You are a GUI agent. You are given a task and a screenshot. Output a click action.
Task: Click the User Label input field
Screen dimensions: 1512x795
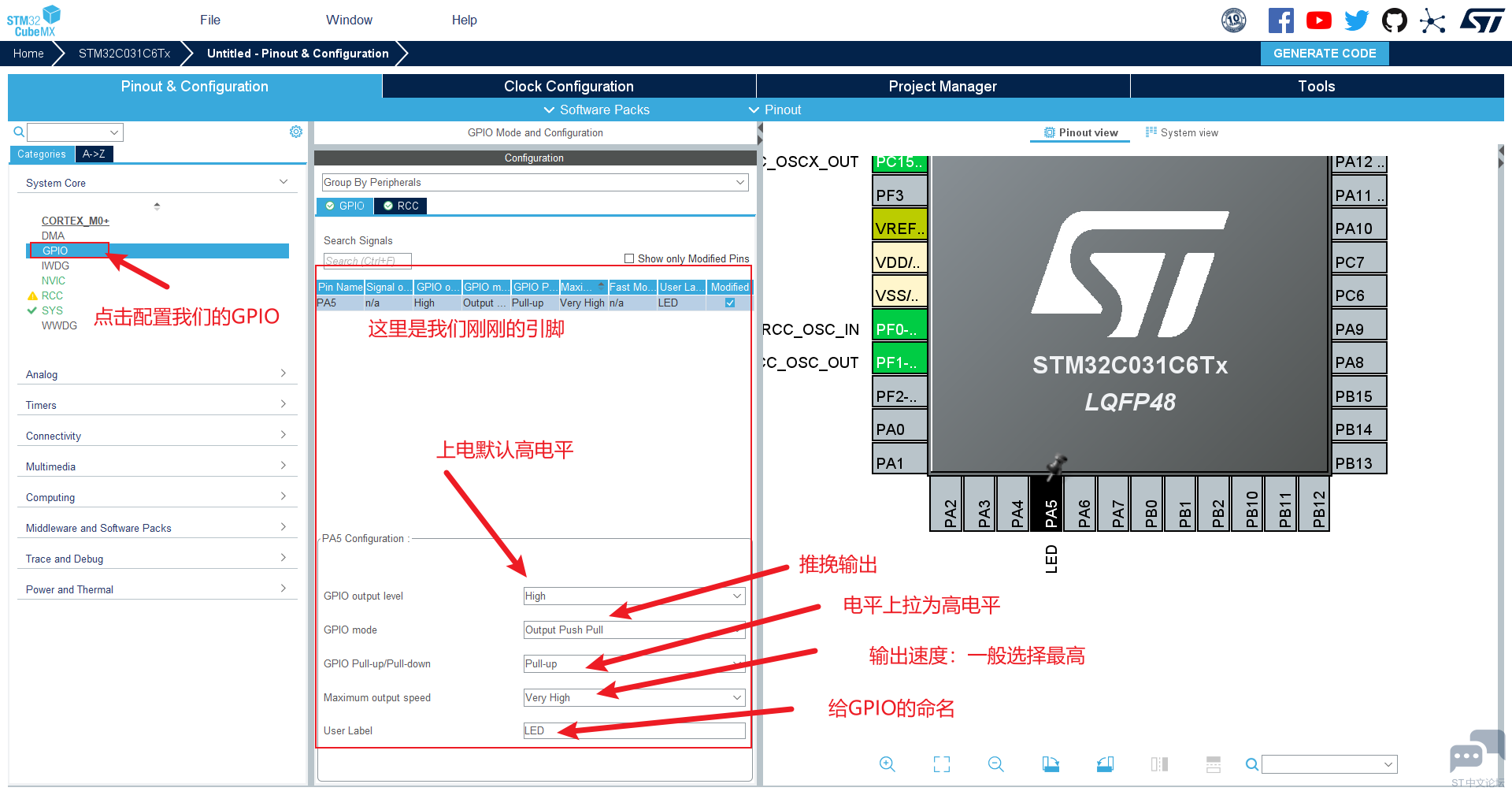tap(635, 731)
